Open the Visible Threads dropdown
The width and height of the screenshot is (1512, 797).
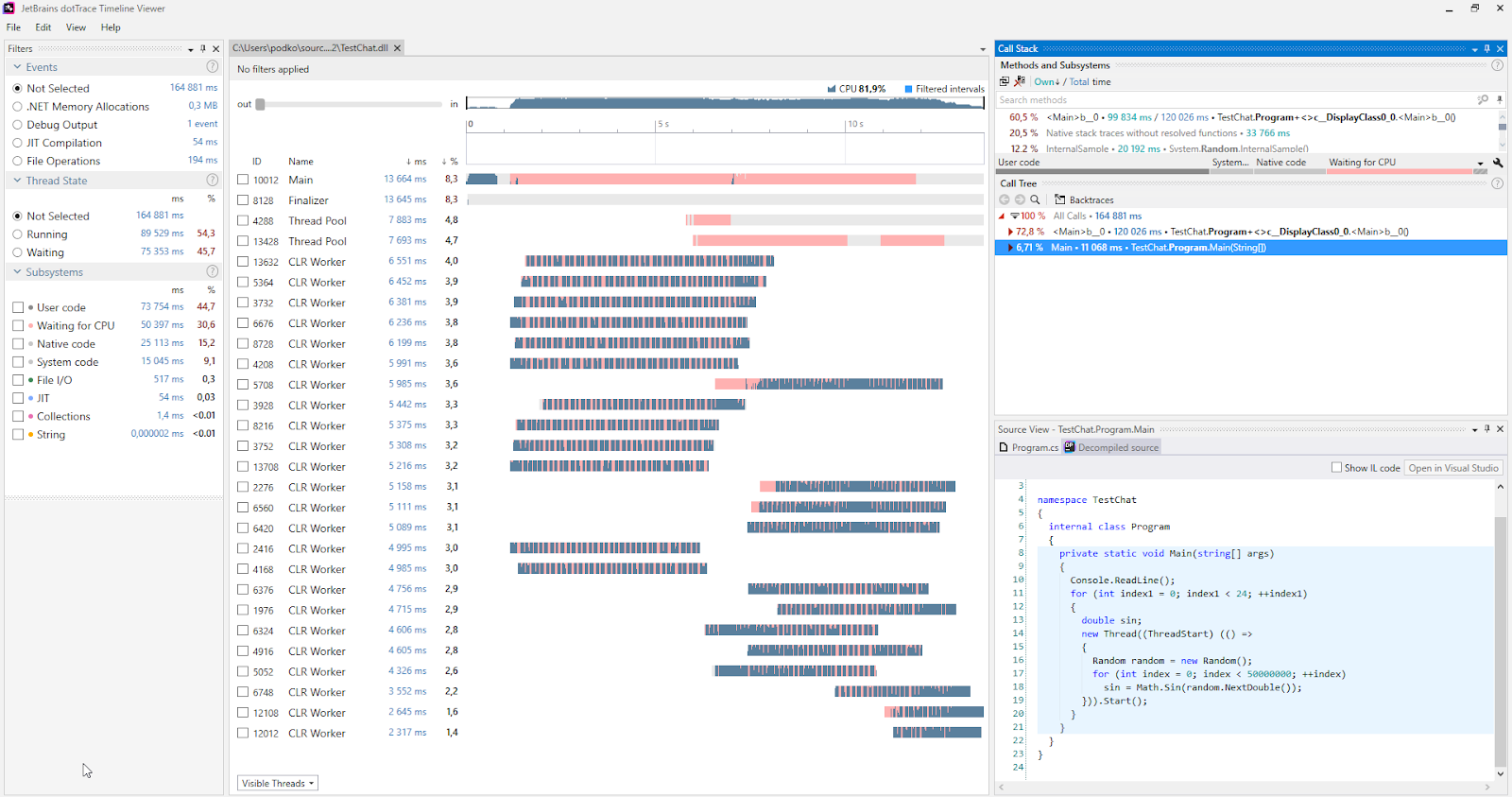[278, 783]
